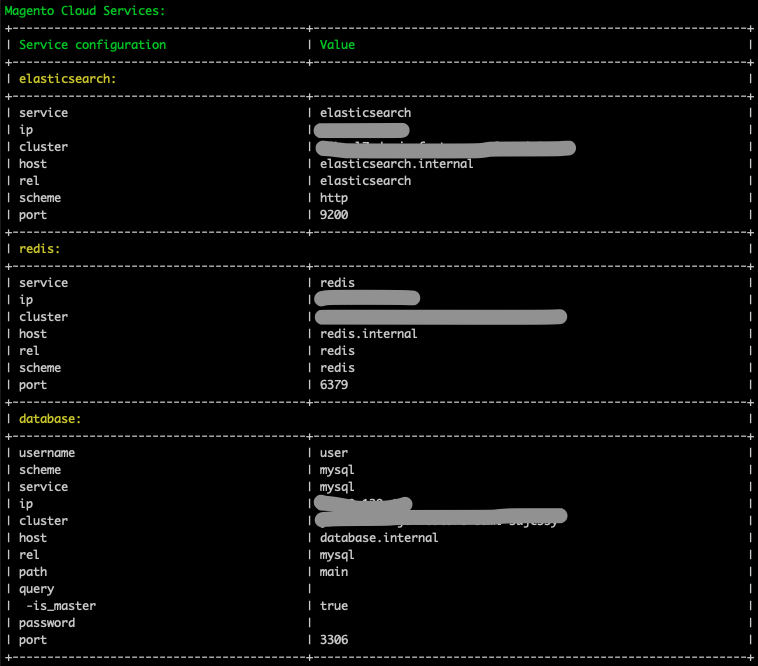Click 'service' label in elasticsearch section
This screenshot has width=758, height=666.
(x=44, y=113)
